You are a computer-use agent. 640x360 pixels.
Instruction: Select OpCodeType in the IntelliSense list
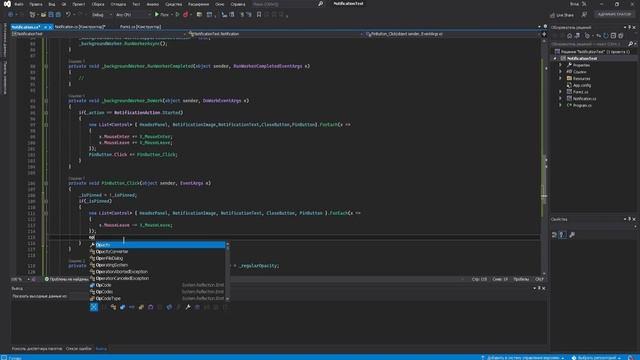[x=158, y=298]
